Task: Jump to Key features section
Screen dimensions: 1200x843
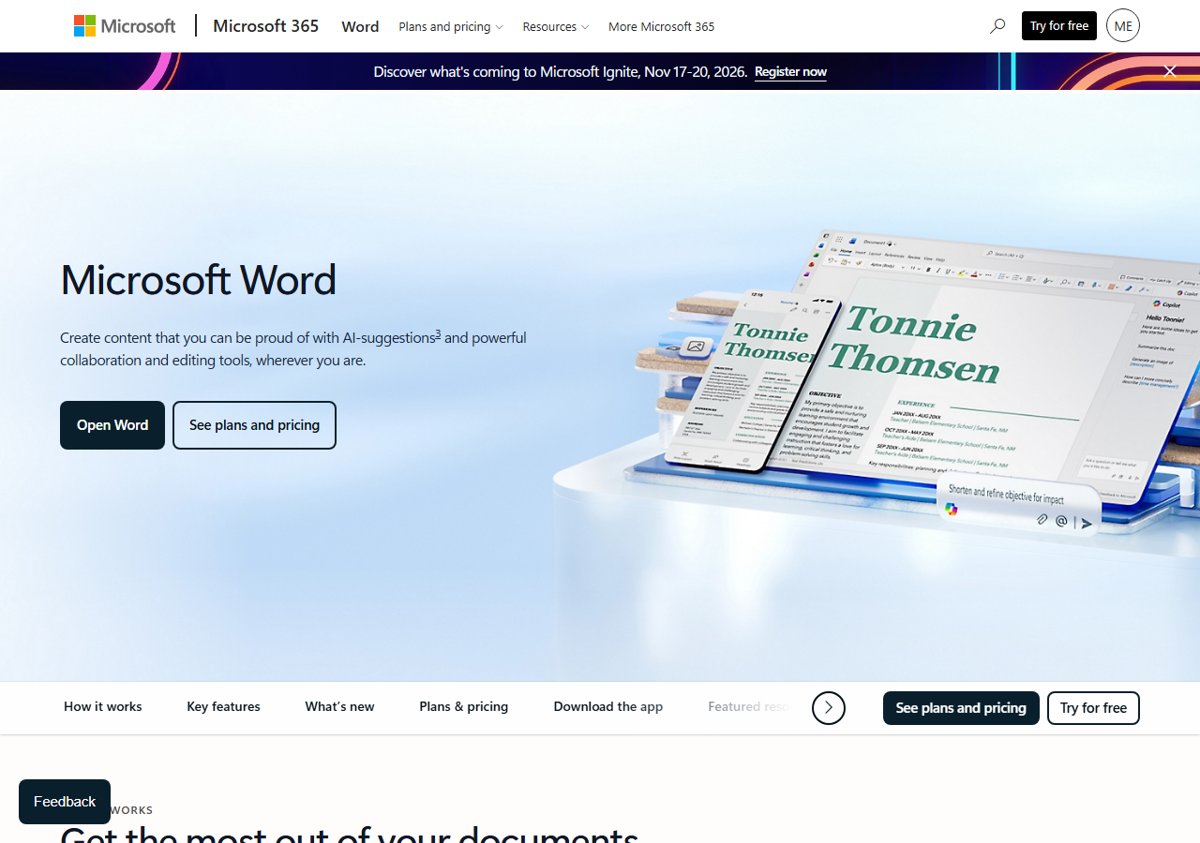Action: click(223, 706)
